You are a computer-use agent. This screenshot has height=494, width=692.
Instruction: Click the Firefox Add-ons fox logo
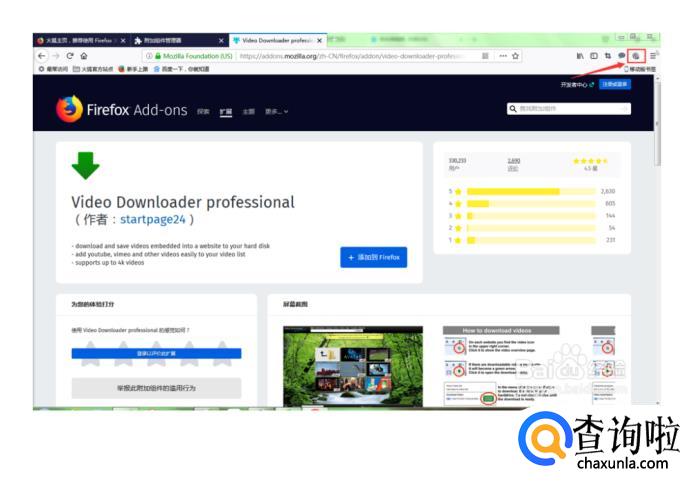pyautogui.click(x=69, y=109)
